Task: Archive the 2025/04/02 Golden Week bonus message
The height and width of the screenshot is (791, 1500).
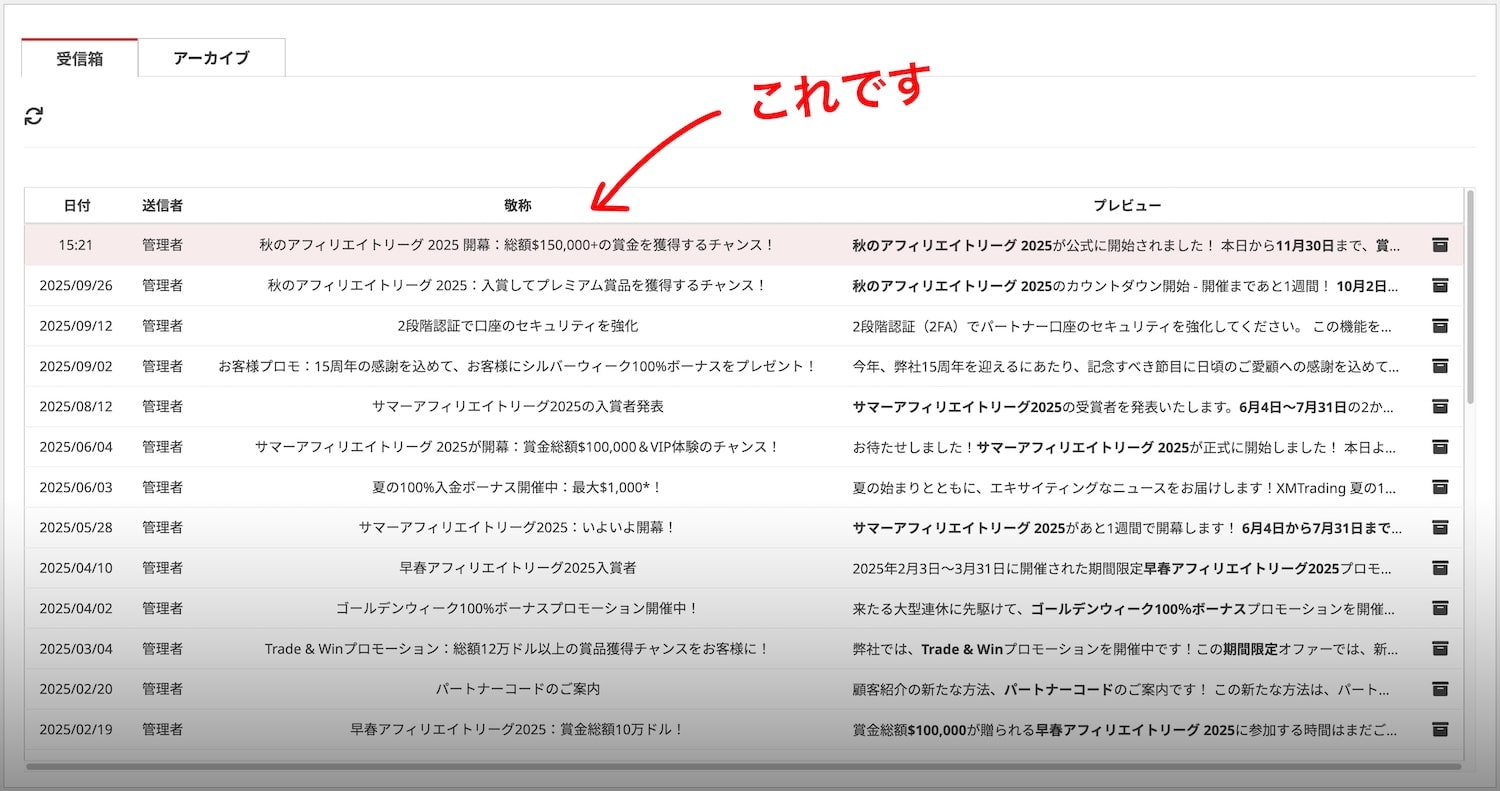Action: point(1440,608)
